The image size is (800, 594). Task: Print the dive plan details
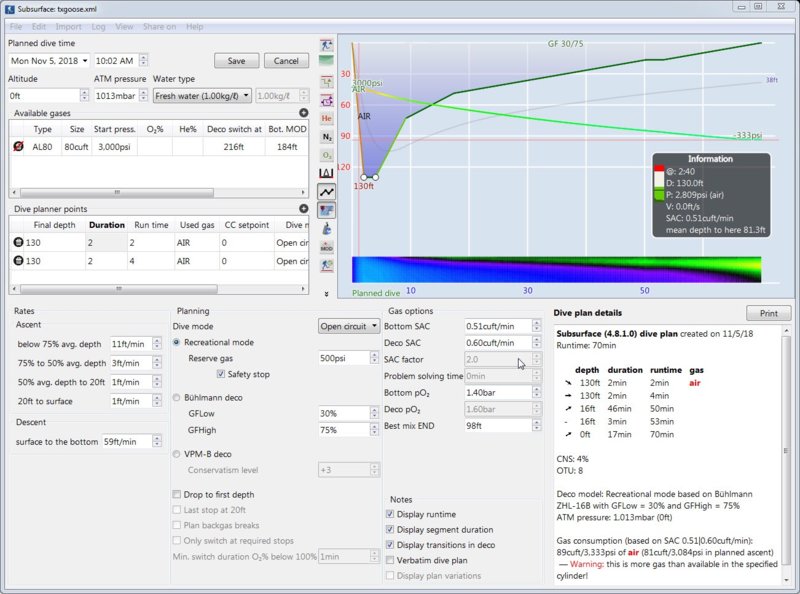(768, 313)
